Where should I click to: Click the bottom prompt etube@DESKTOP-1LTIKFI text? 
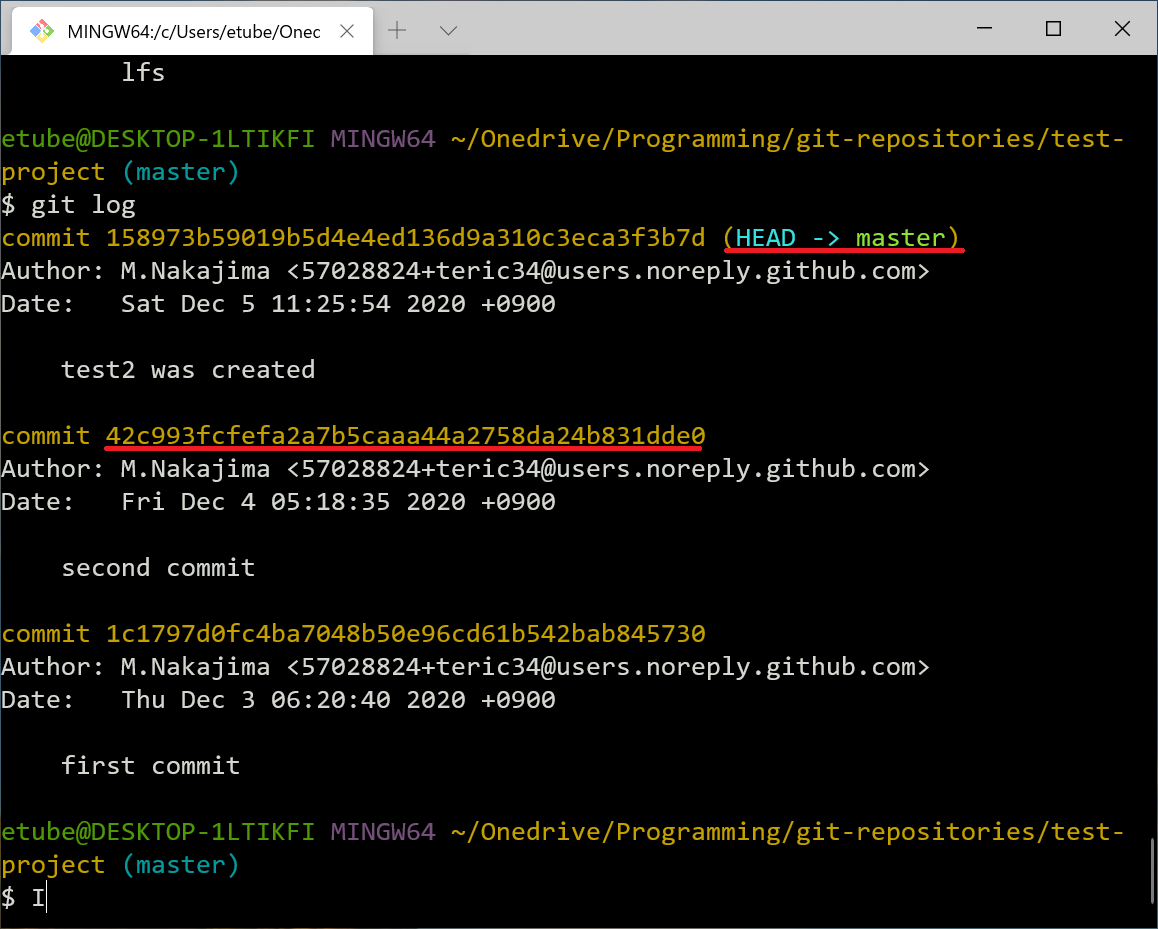(158, 832)
